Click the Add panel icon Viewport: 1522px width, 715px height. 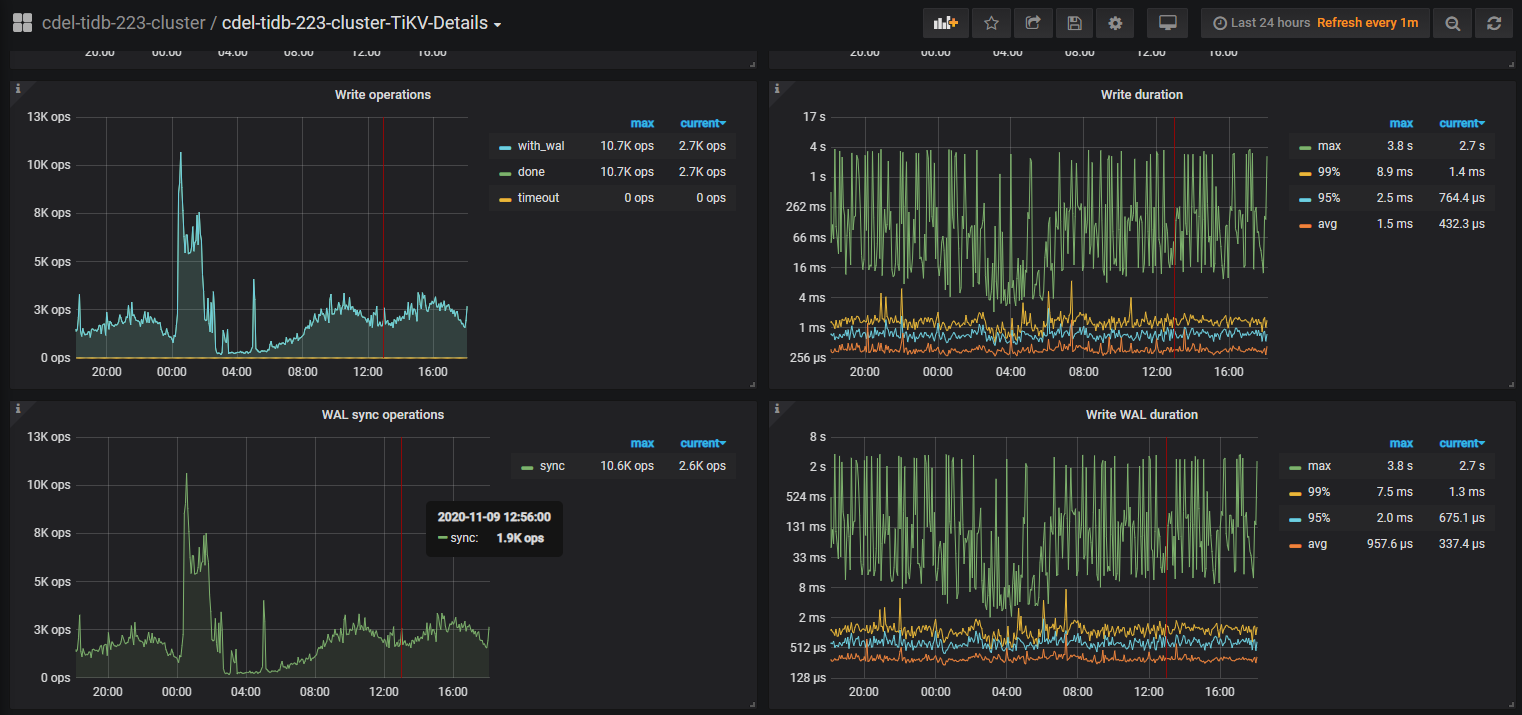tap(945, 23)
